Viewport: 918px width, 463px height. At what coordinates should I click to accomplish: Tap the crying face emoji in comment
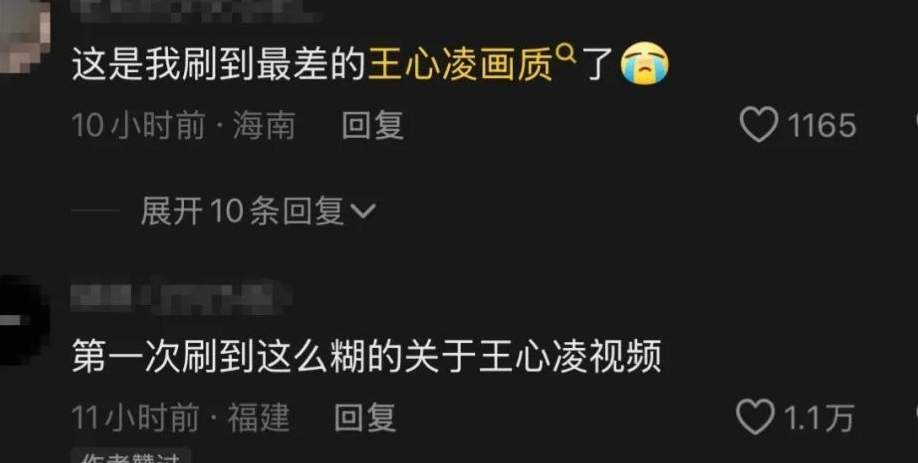click(645, 65)
